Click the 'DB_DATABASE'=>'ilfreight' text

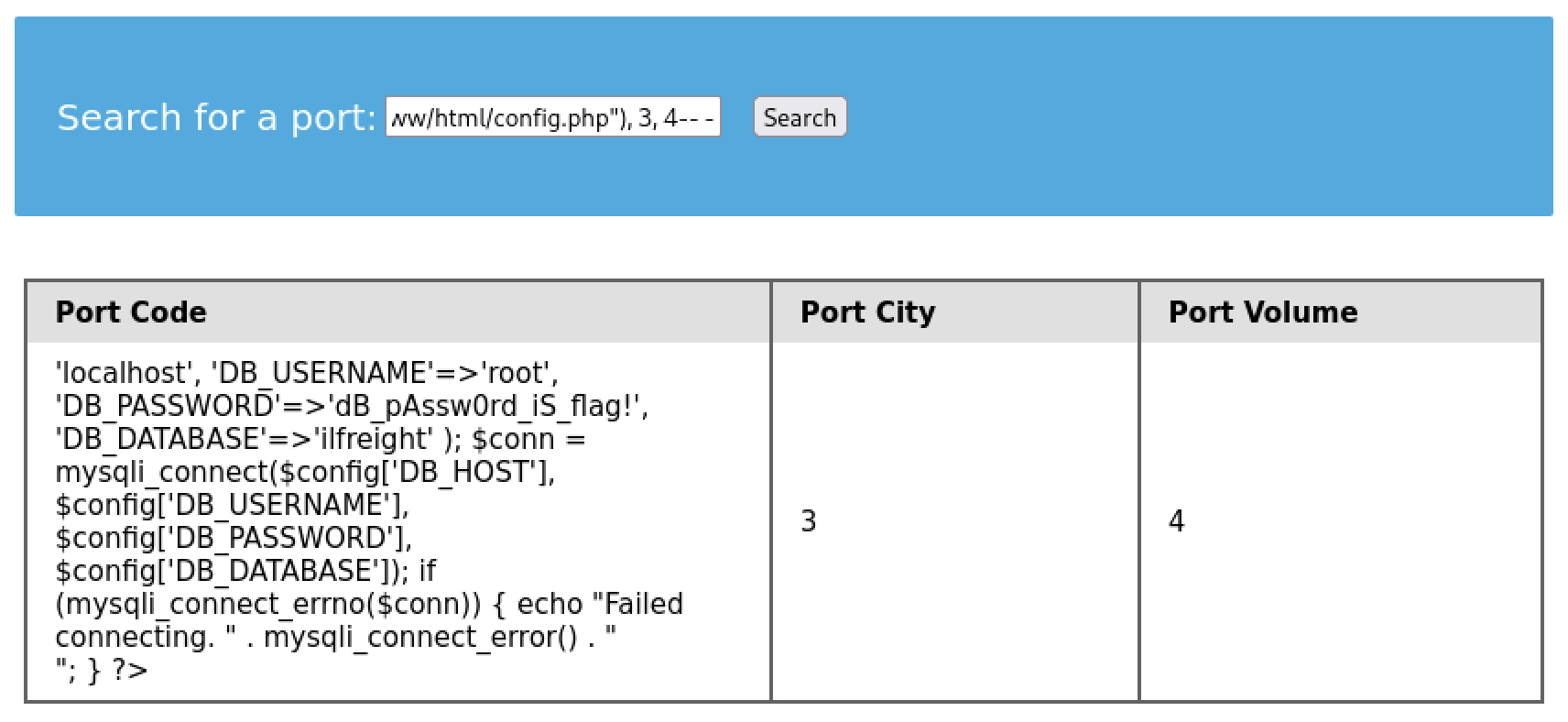pos(242,439)
